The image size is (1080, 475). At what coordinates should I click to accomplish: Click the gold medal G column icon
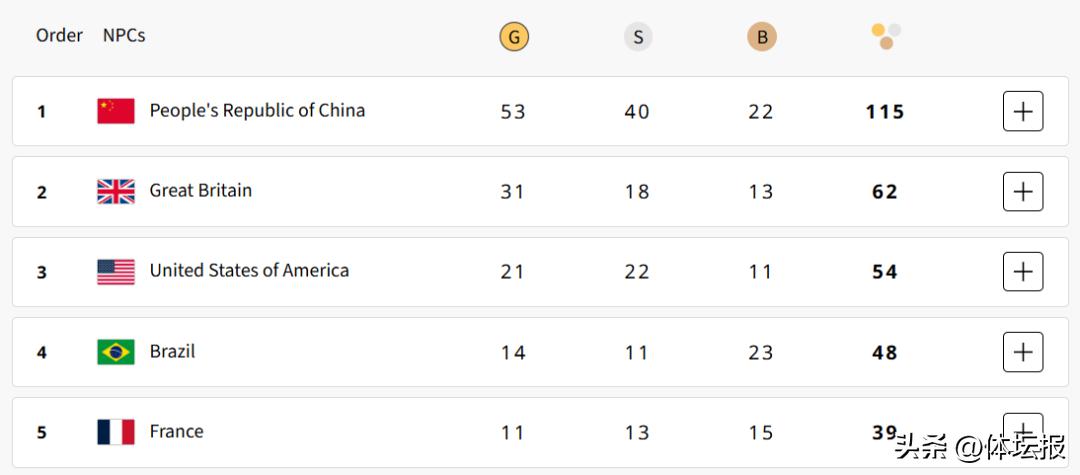coord(514,38)
